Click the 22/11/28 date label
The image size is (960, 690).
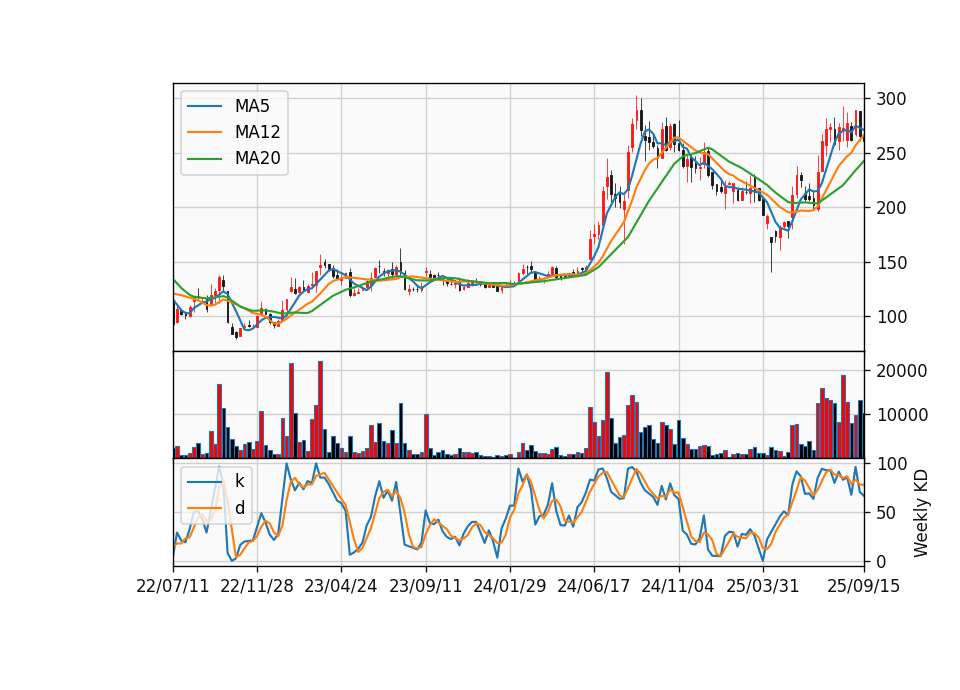[x=257, y=586]
